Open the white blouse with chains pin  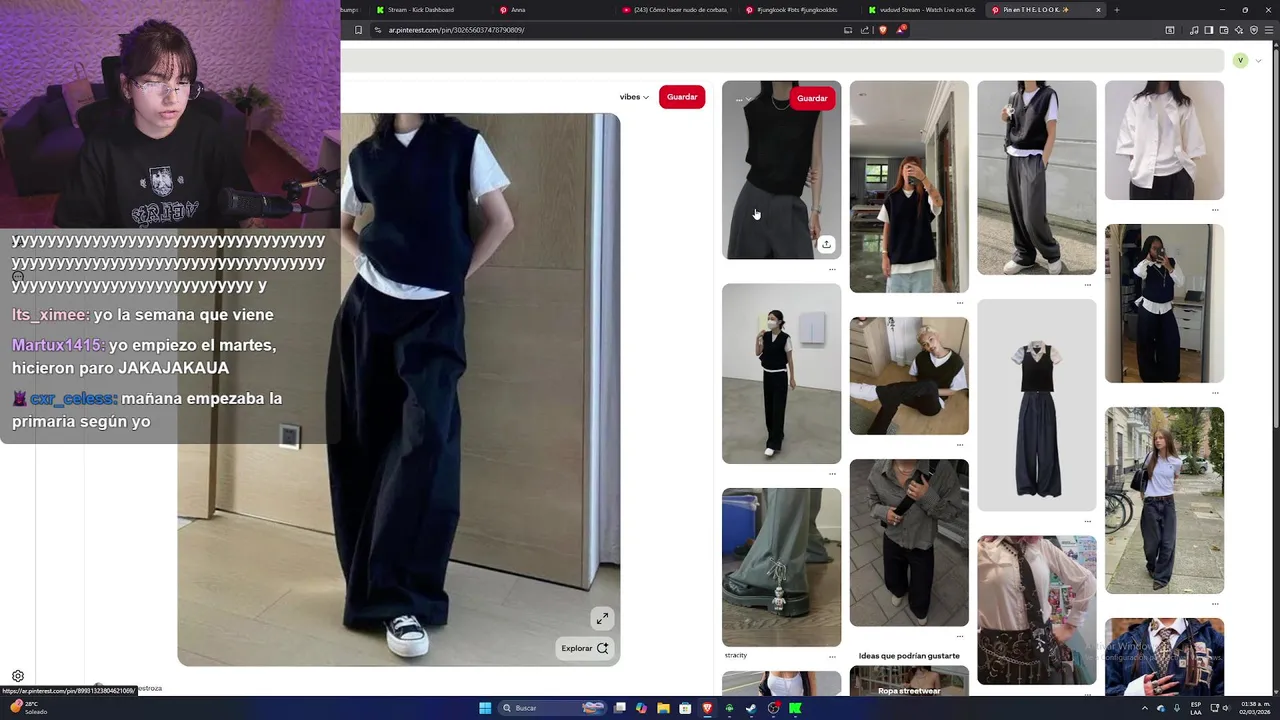[1036, 610]
